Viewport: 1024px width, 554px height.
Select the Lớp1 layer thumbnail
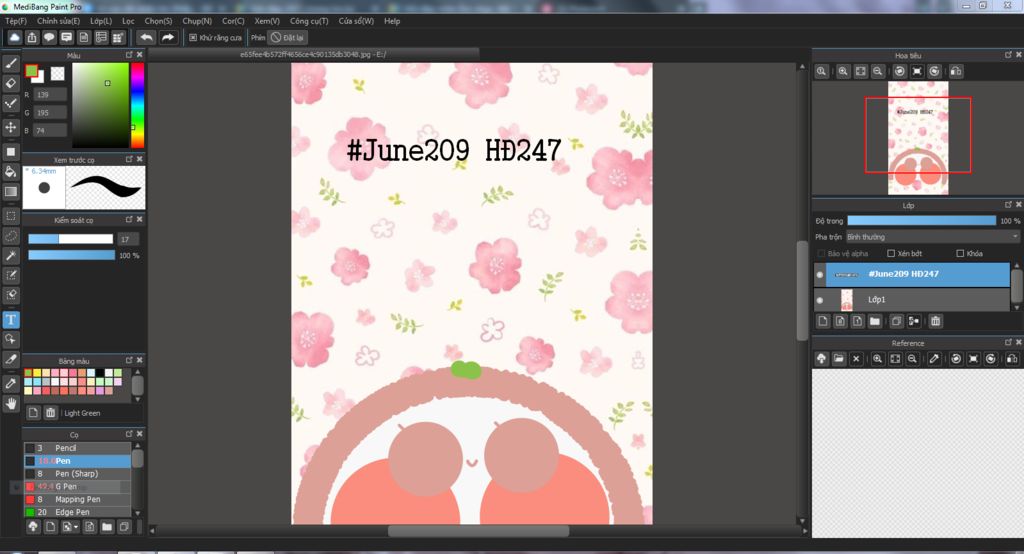click(x=847, y=300)
